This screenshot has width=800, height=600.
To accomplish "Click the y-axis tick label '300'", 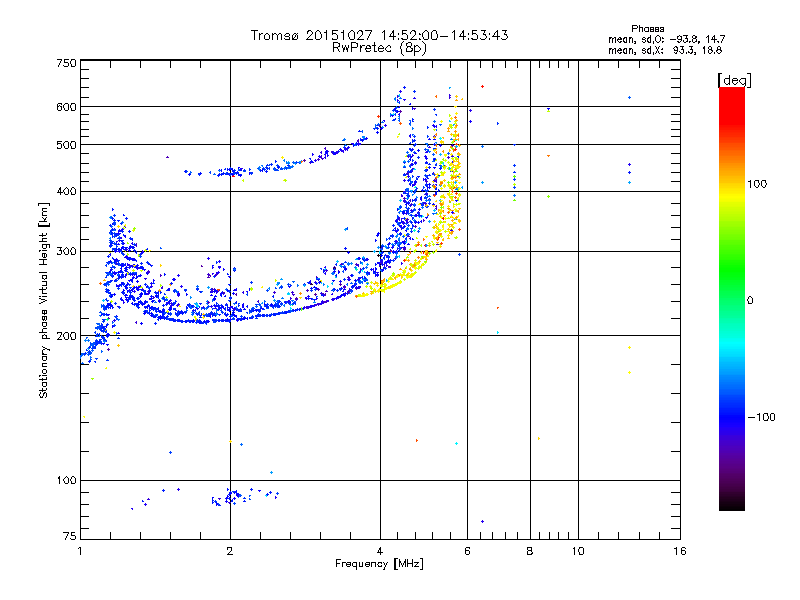I will (x=66, y=251).
